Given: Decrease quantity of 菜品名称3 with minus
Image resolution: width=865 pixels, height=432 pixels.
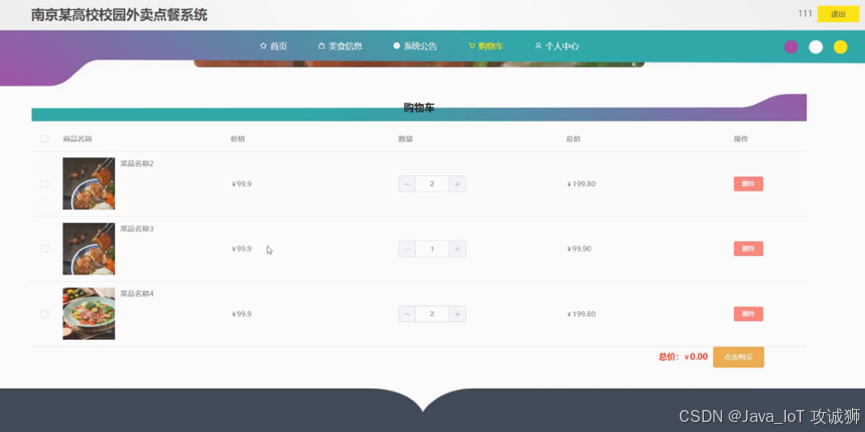Looking at the screenshot, I should pos(407,249).
